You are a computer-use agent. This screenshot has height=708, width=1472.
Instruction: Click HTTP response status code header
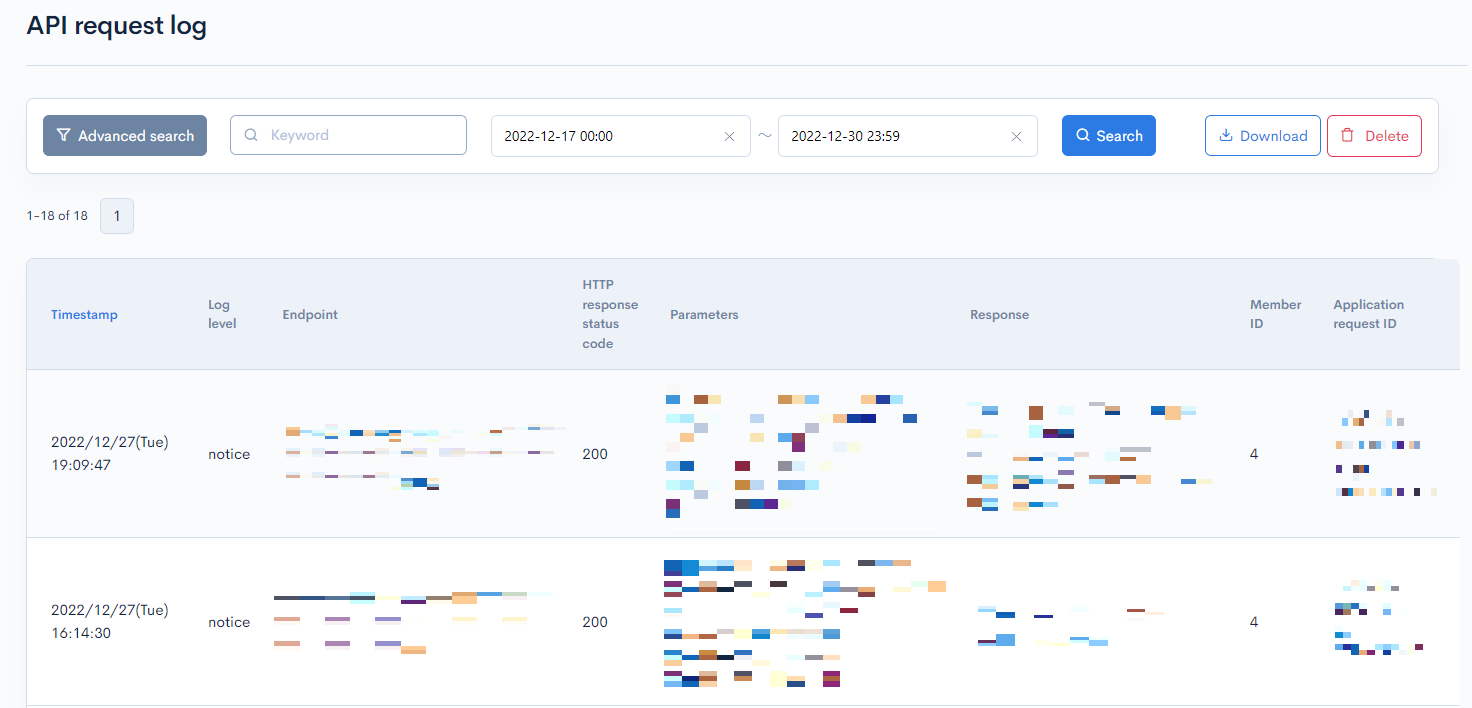[x=610, y=314]
